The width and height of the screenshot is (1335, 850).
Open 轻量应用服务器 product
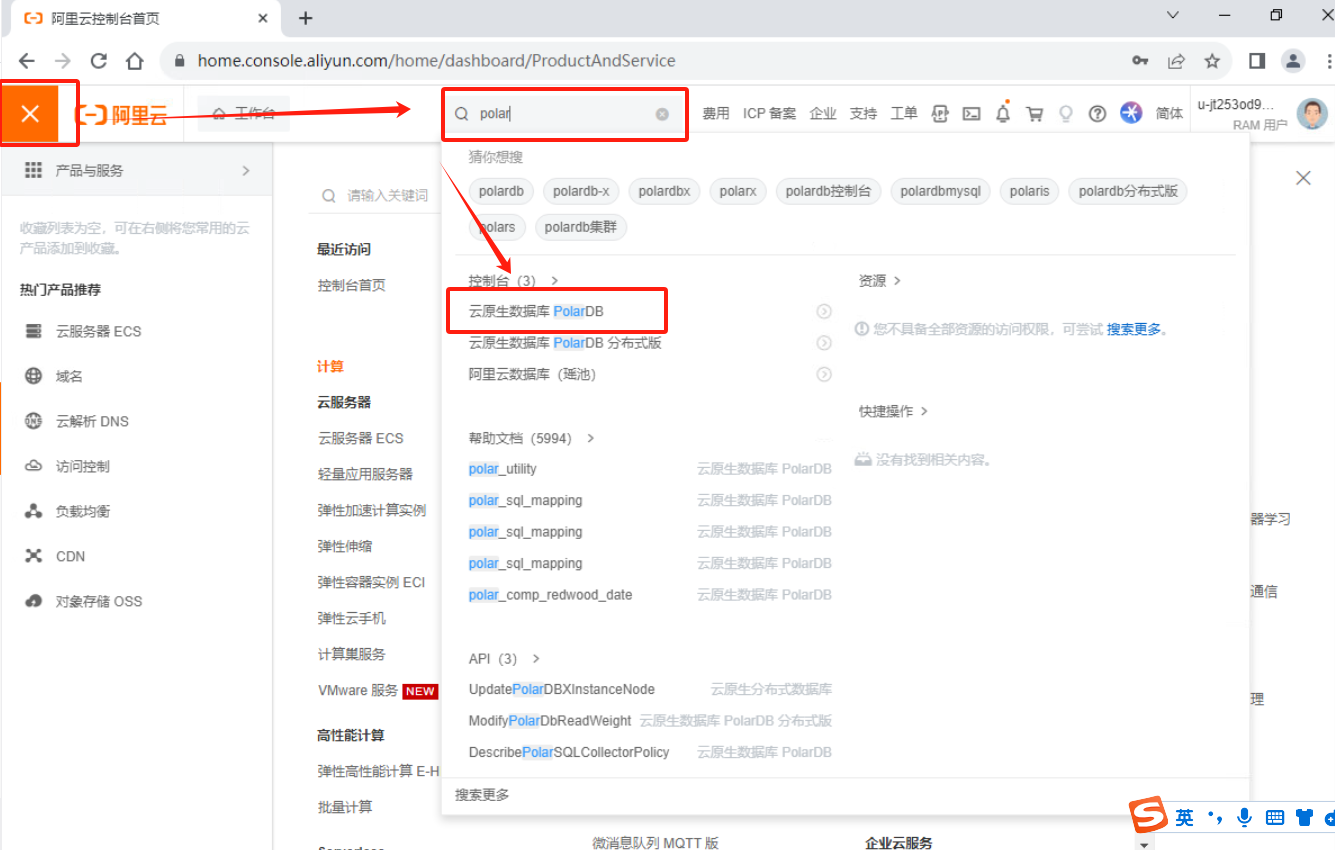[365, 474]
